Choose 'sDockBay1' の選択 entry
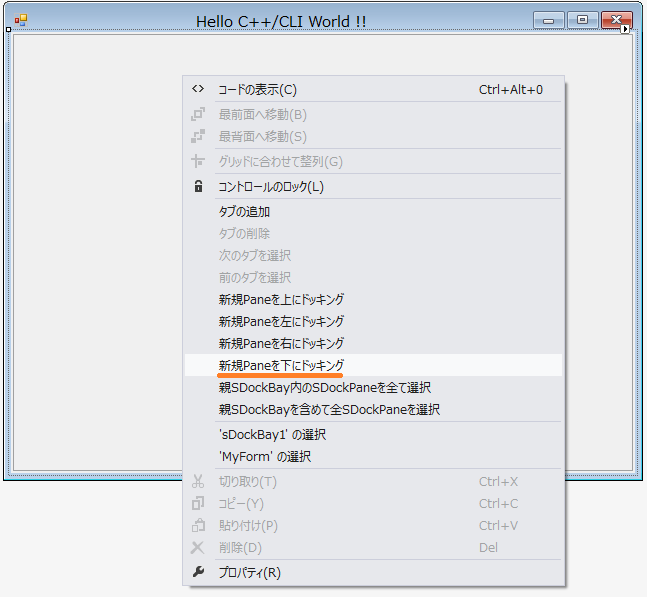 373,434
